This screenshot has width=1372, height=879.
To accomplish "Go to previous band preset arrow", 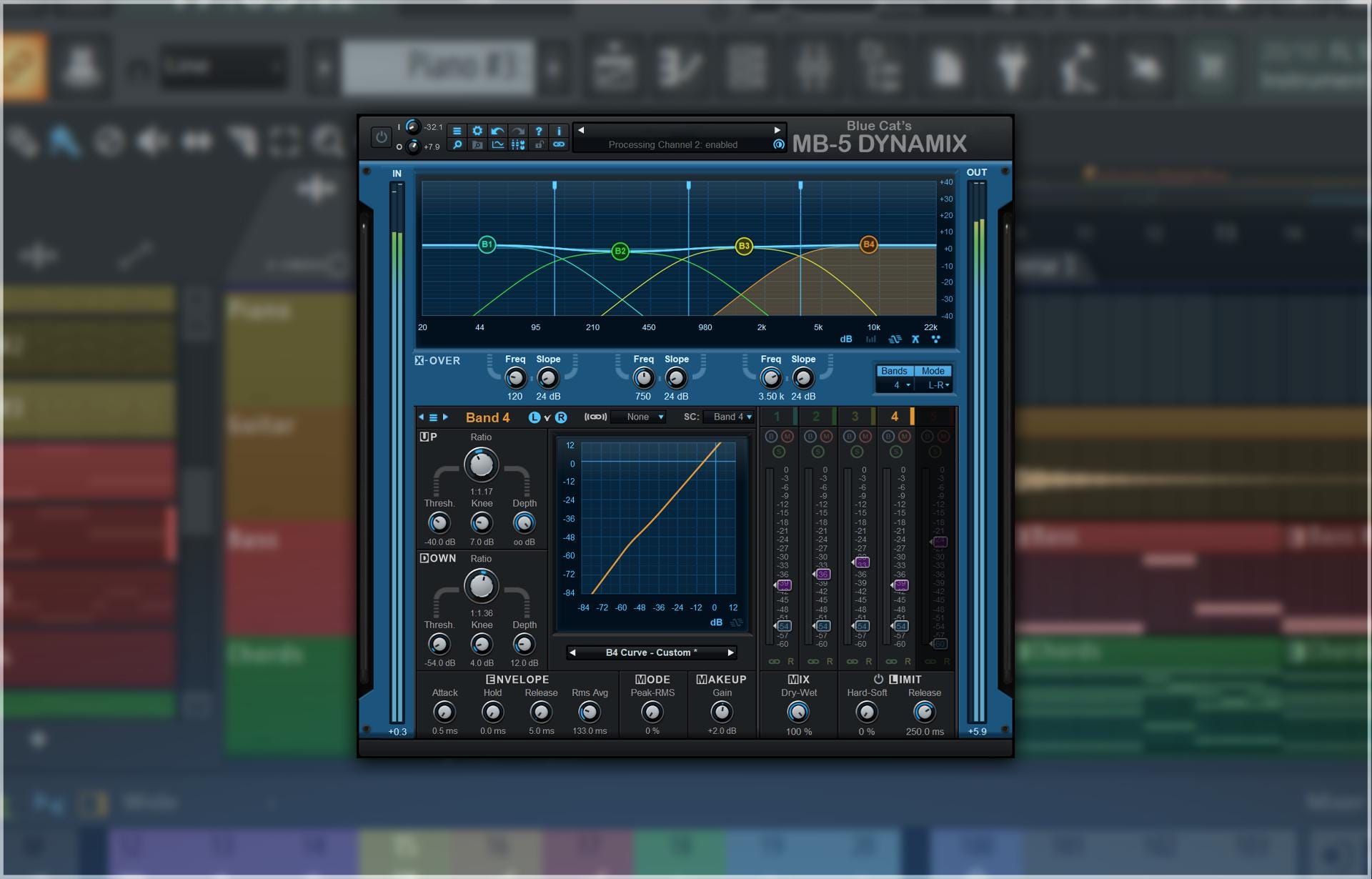I will 422,417.
